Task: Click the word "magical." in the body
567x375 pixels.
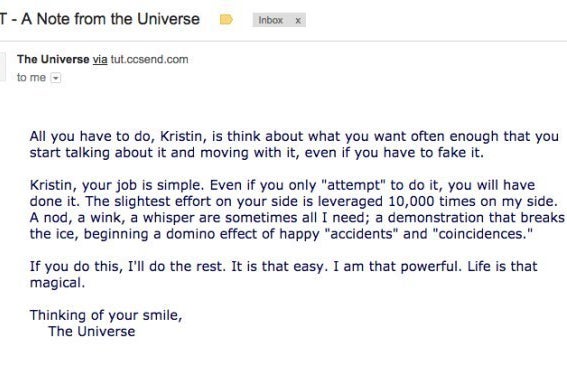Action: click(x=57, y=283)
